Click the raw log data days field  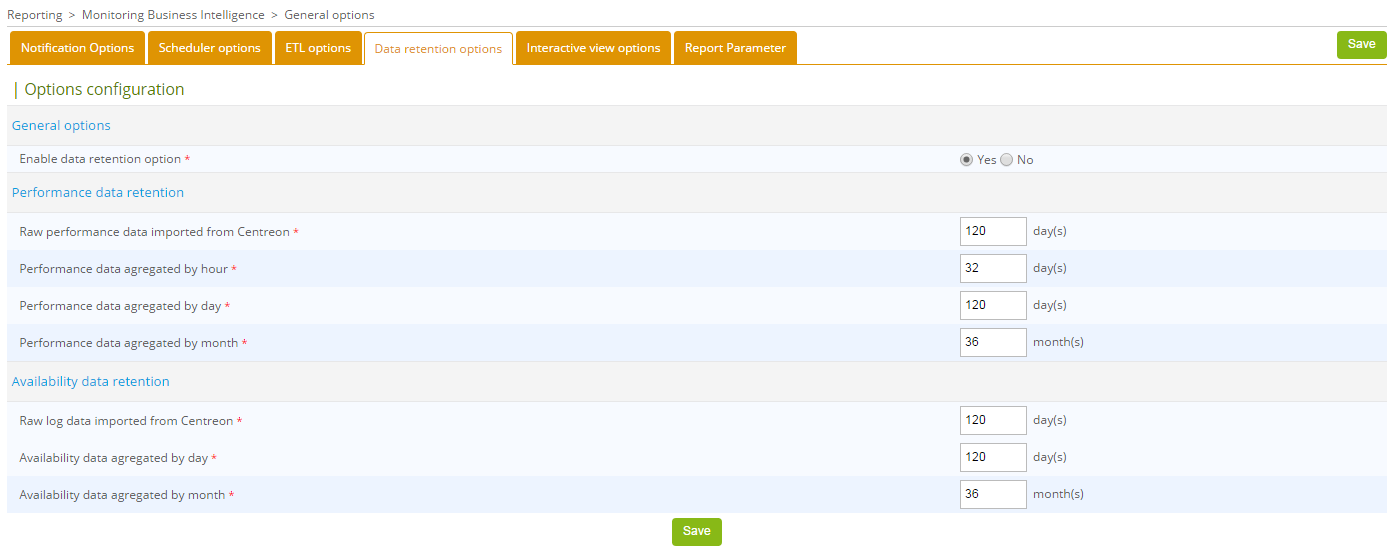992,420
